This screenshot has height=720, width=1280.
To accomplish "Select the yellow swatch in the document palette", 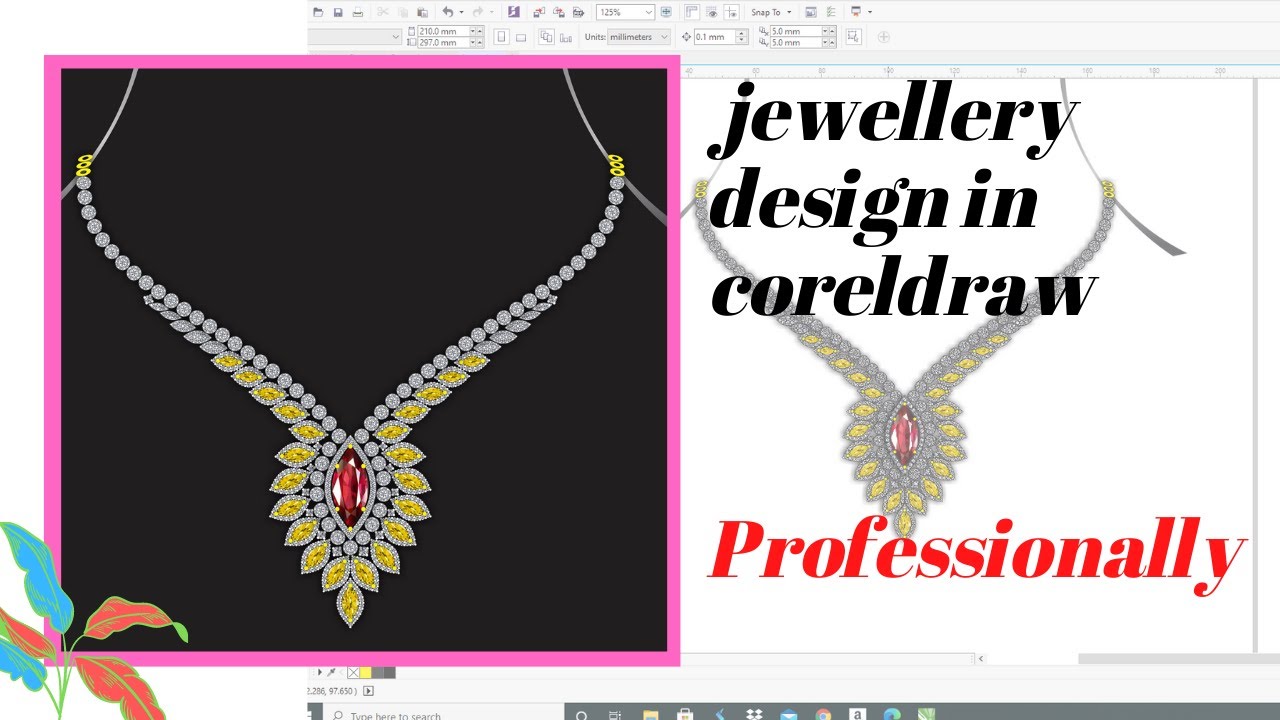I will coord(365,672).
